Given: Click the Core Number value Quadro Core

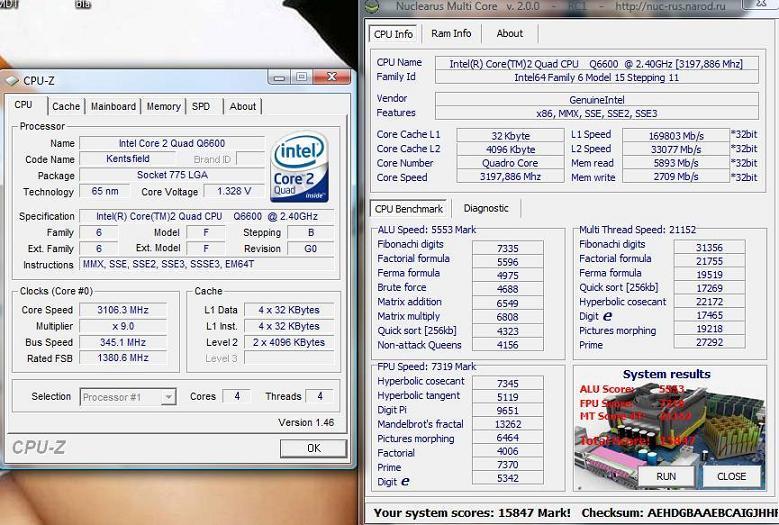Looking at the screenshot, I should tap(510, 163).
